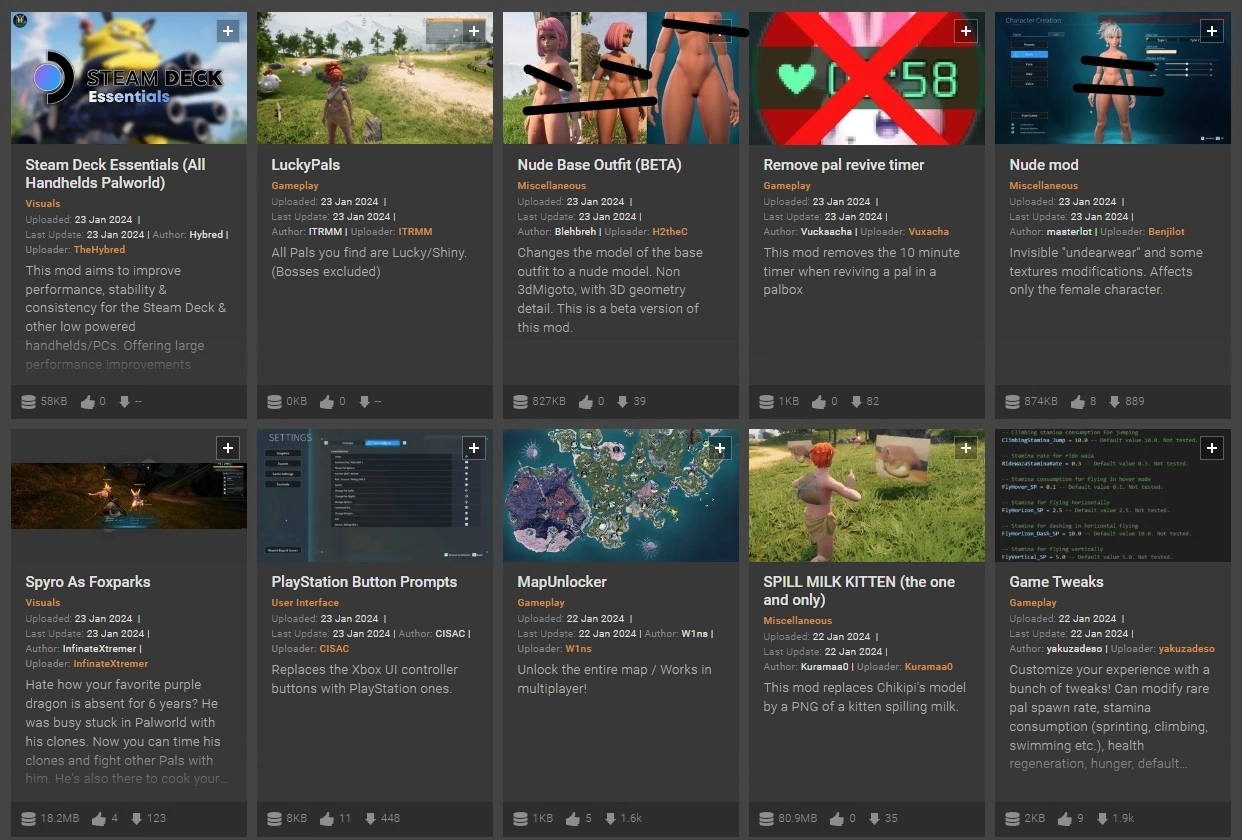Click plus icon on Game Tweaks card

[1212, 448]
